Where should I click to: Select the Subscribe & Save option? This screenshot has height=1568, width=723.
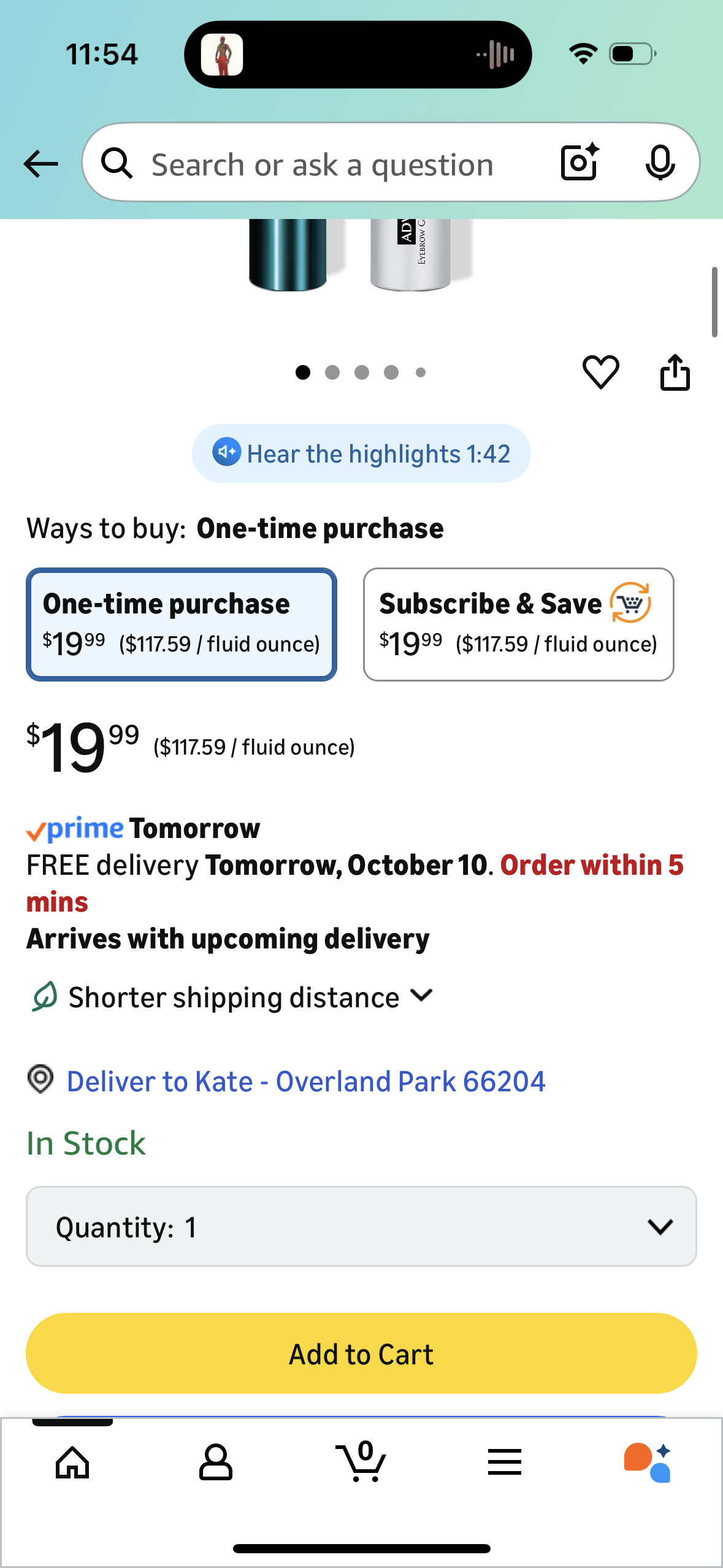[518, 624]
